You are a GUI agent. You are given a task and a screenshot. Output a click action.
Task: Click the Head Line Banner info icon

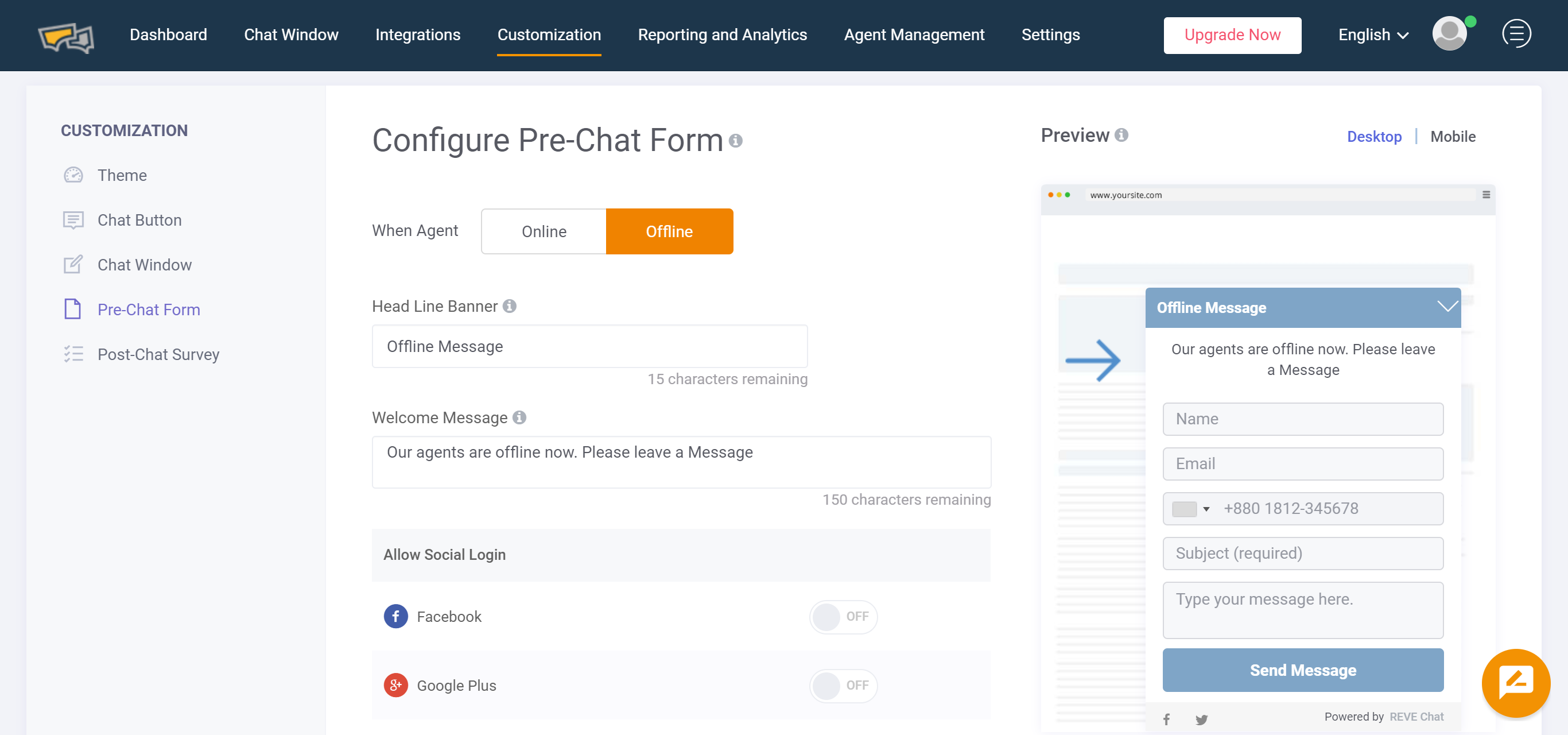click(510, 306)
